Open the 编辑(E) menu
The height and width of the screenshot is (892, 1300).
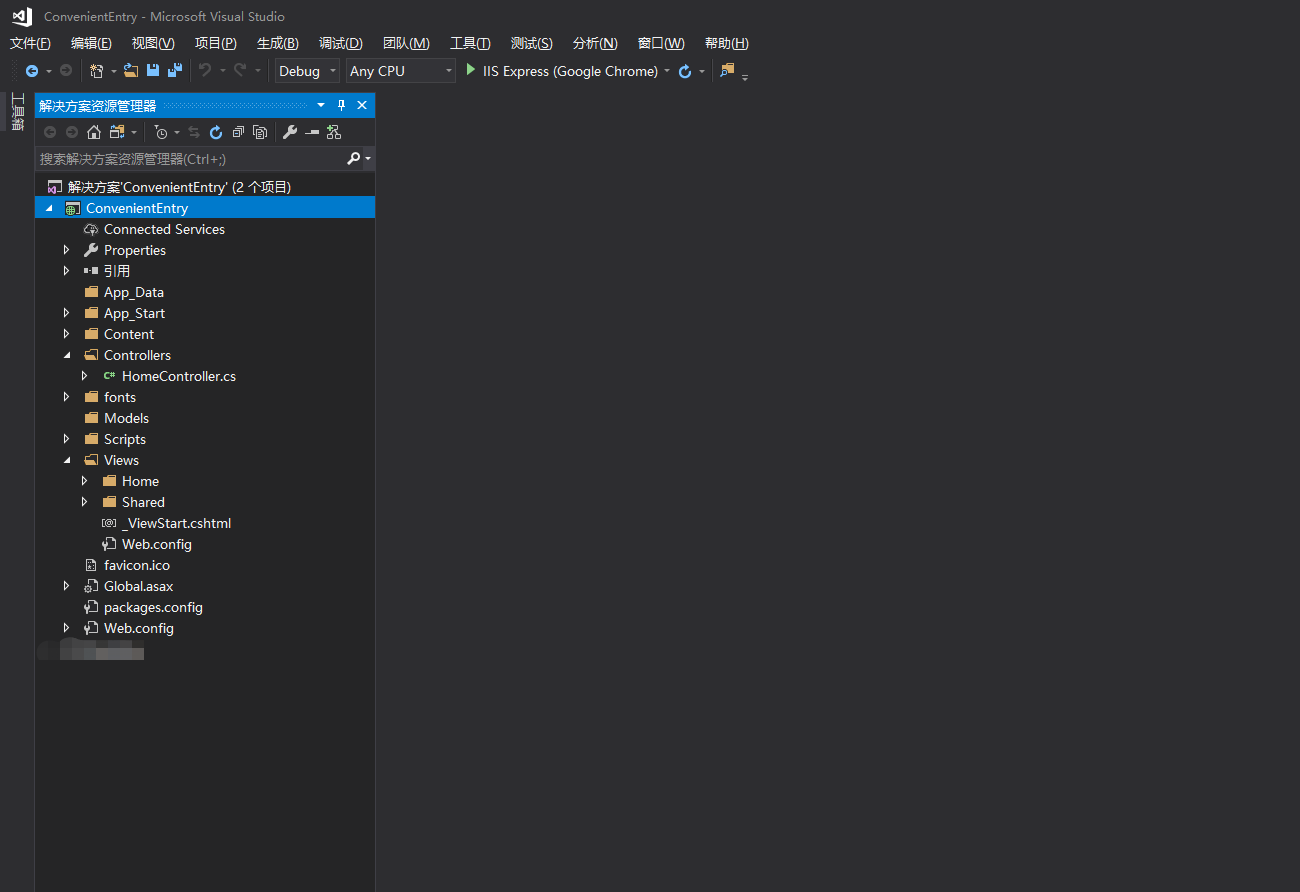point(91,43)
